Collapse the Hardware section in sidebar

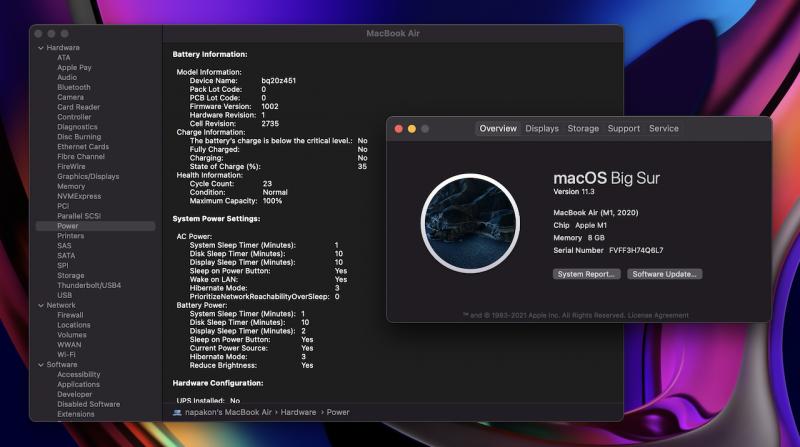(x=41, y=48)
